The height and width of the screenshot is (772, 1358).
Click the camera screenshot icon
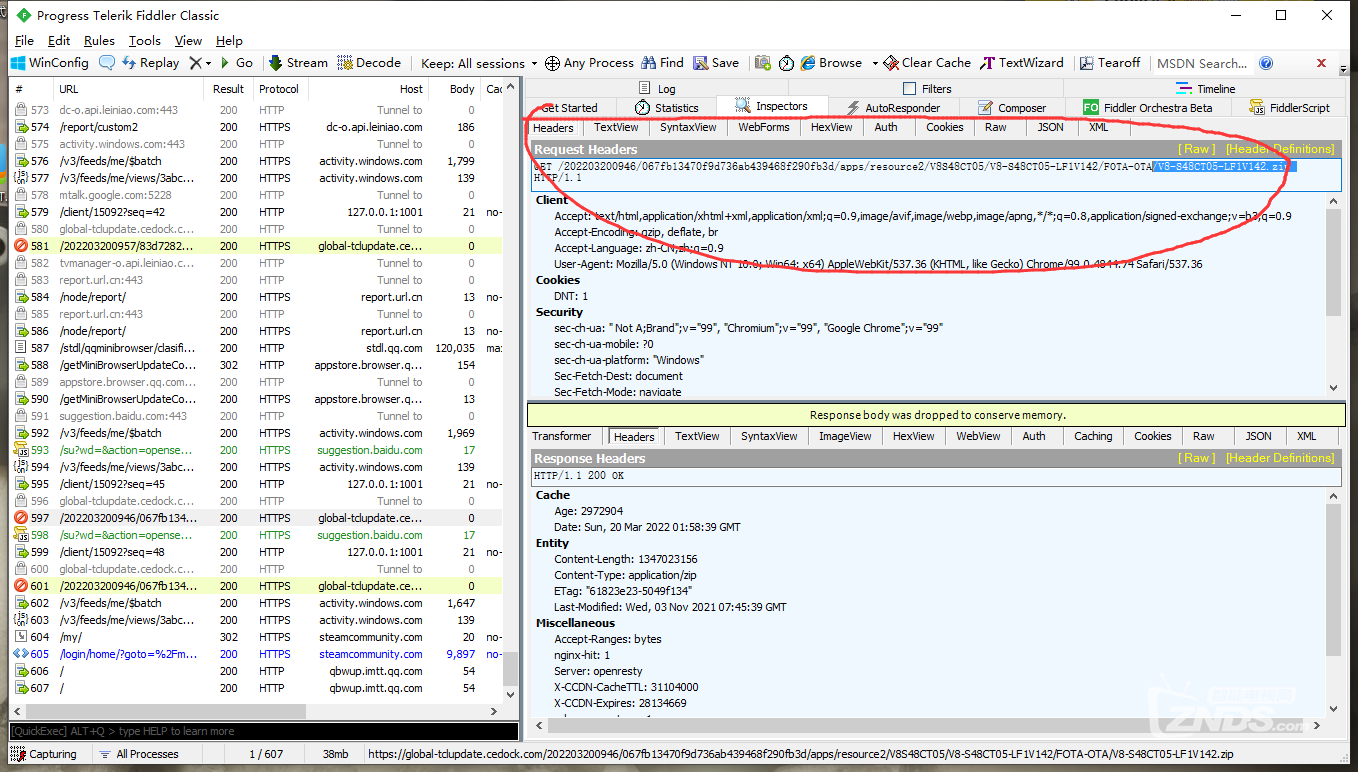click(763, 62)
